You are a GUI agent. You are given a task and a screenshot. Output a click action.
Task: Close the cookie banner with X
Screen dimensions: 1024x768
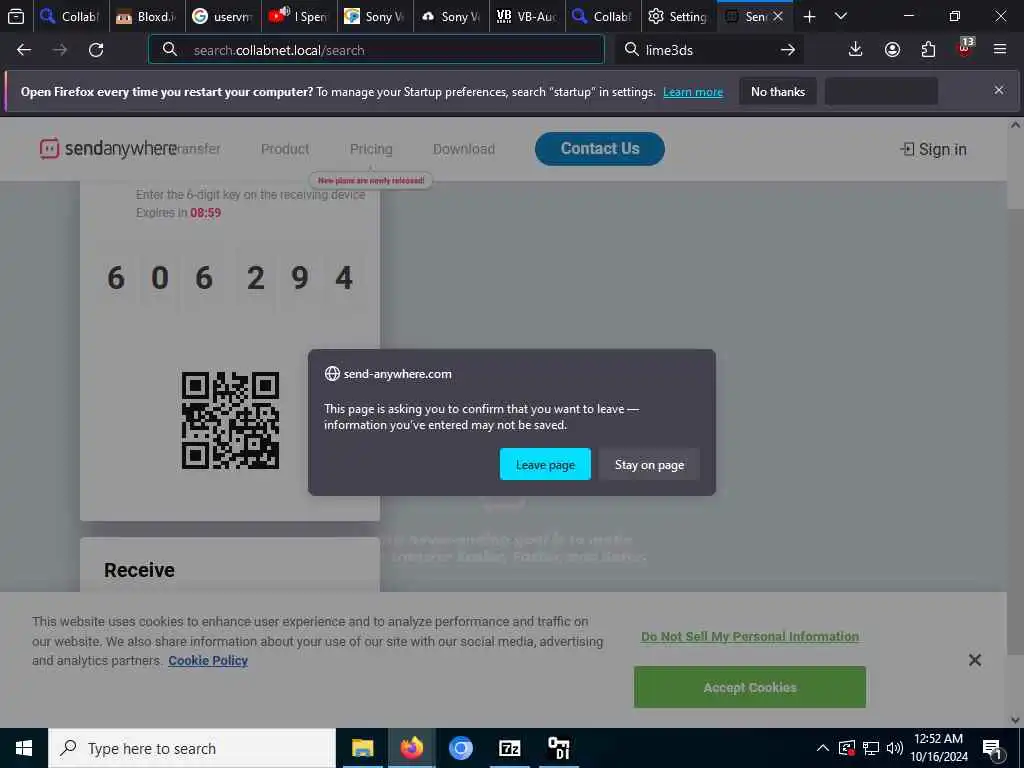(x=974, y=660)
